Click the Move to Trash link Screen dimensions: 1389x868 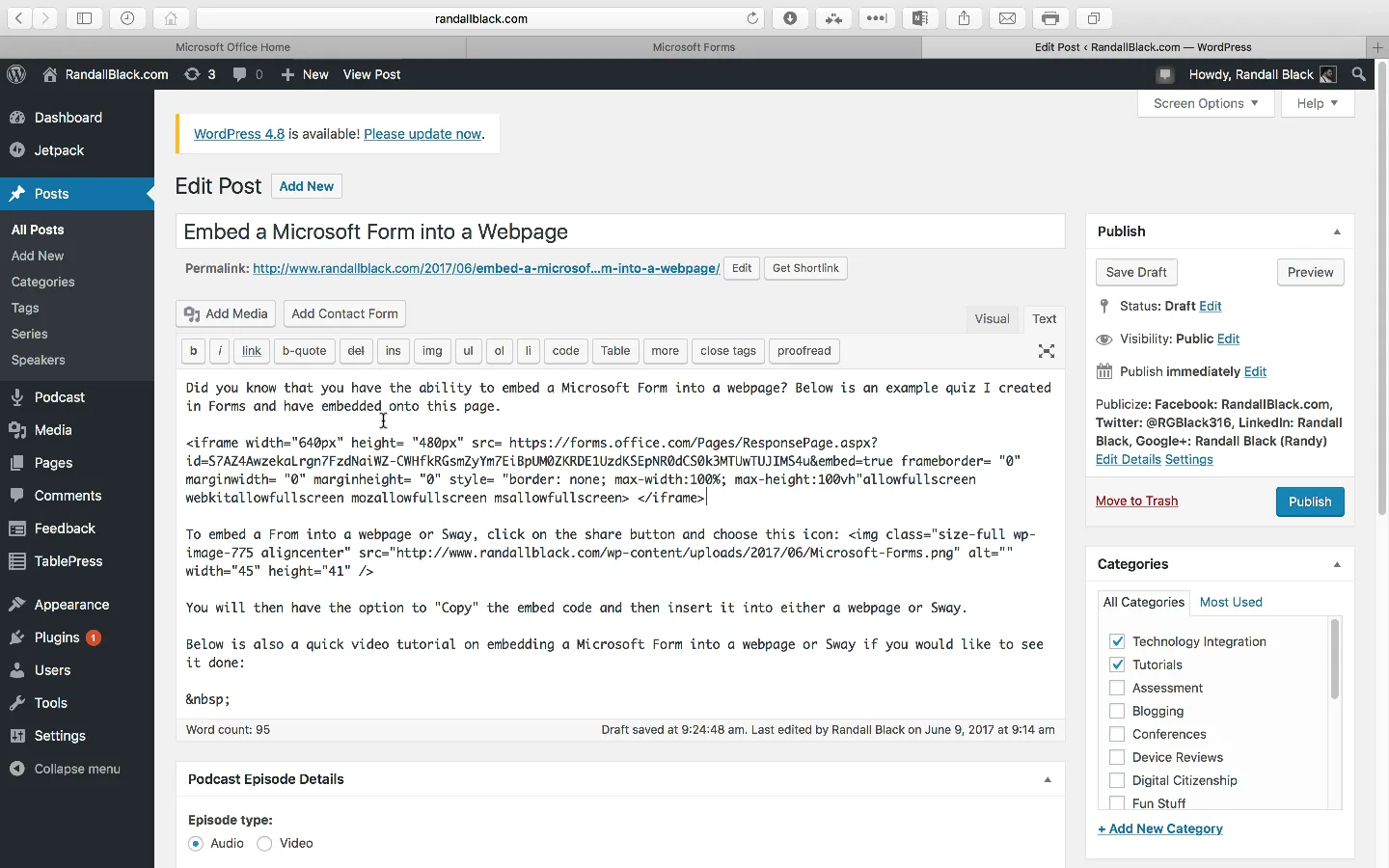point(1136,501)
